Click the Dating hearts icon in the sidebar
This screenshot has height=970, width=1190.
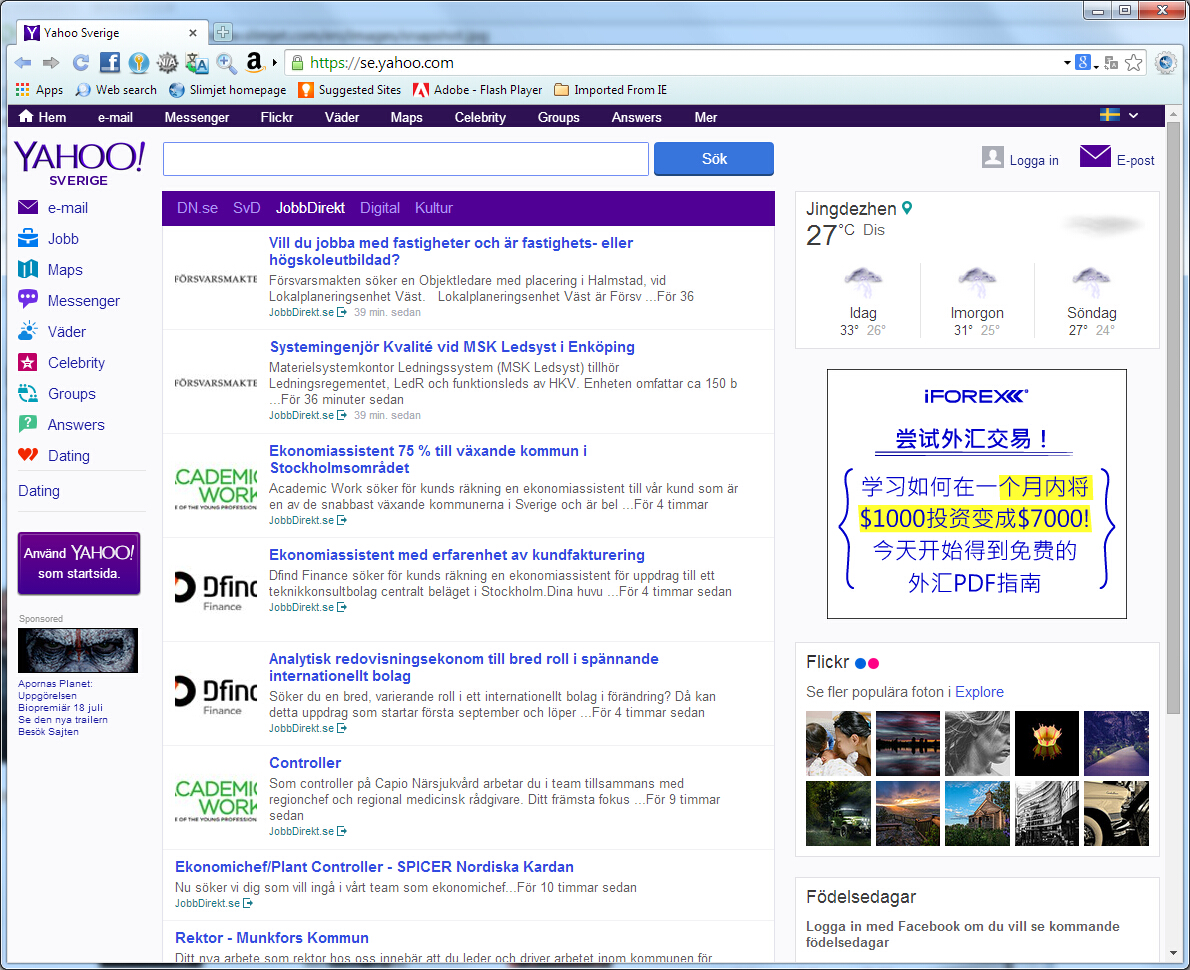pos(28,455)
